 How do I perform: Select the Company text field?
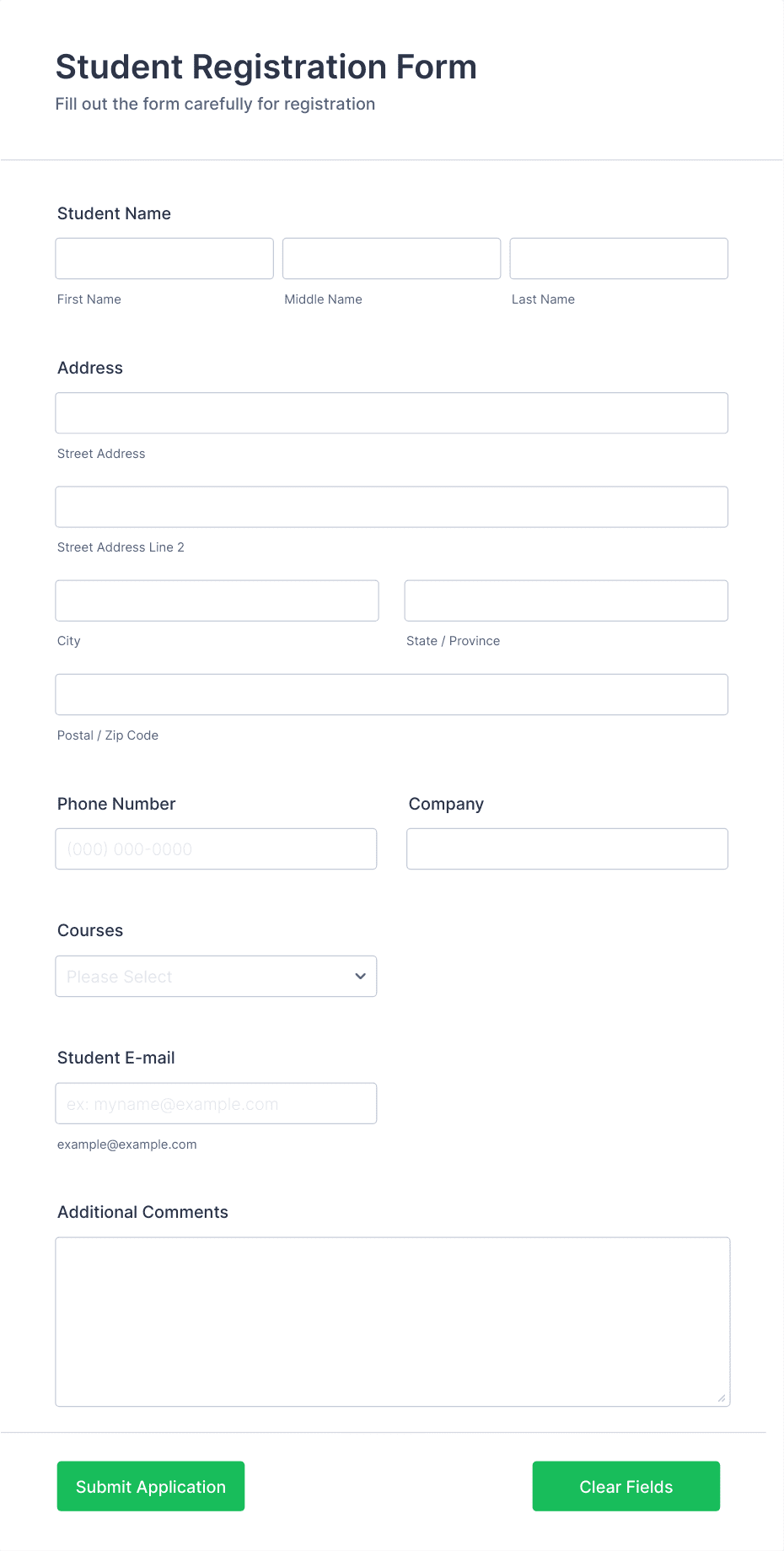coord(567,848)
